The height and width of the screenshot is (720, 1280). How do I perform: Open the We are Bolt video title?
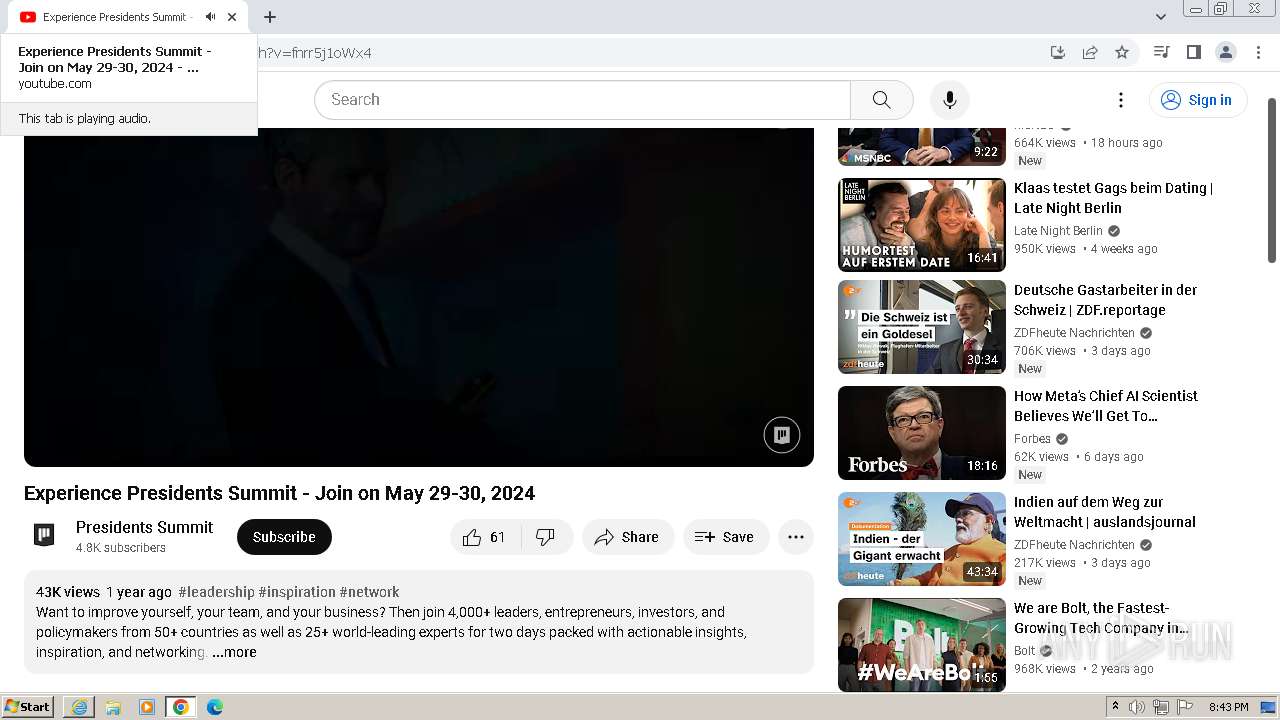[x=1101, y=618]
